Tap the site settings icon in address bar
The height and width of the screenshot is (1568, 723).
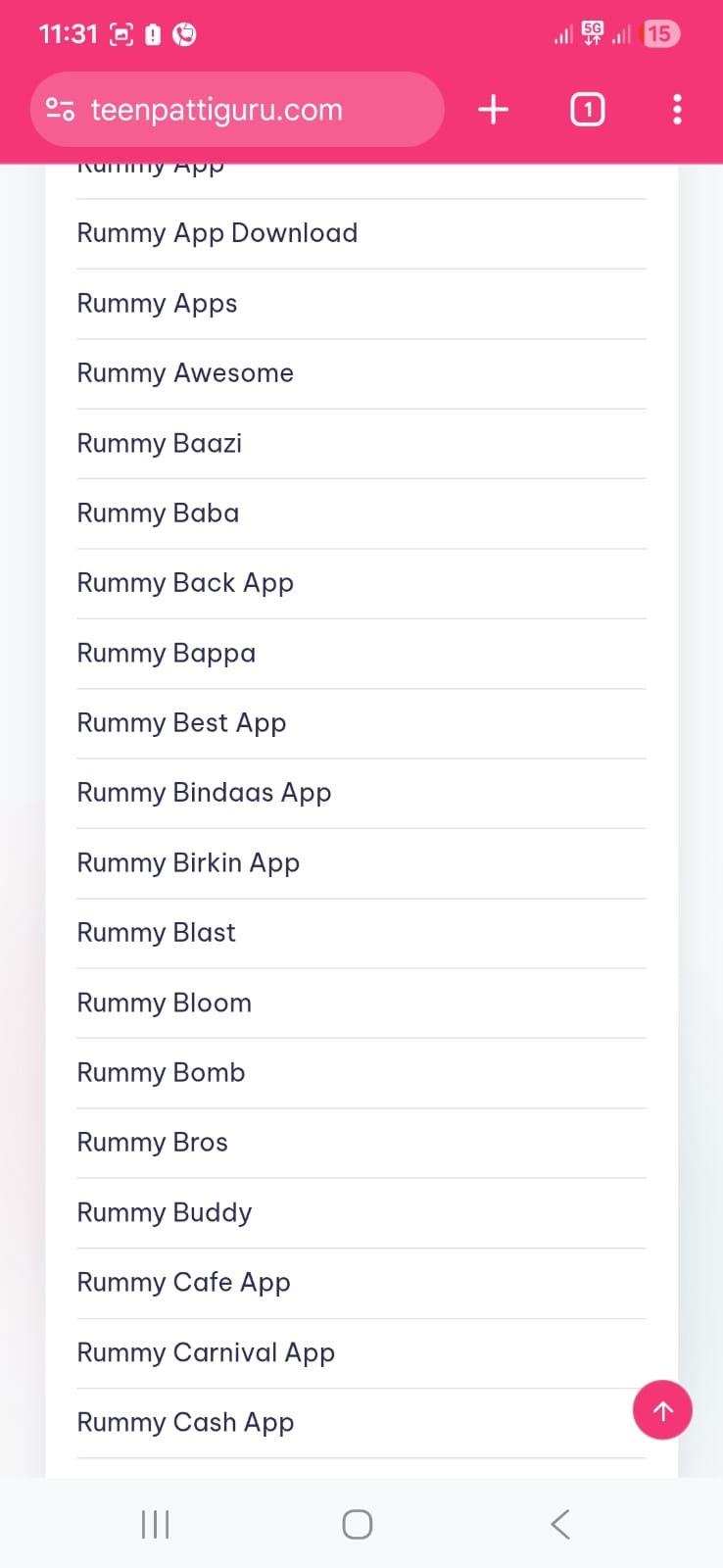point(61,110)
